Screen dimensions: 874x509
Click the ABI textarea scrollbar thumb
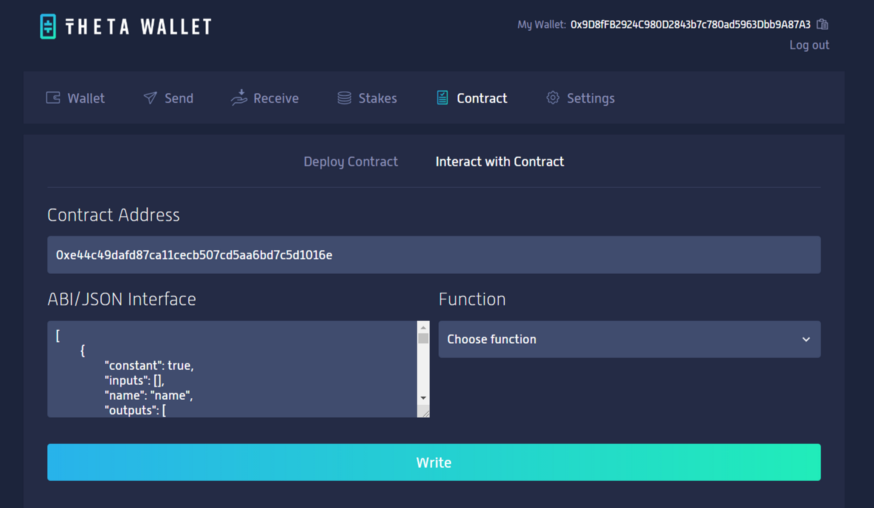(423, 338)
